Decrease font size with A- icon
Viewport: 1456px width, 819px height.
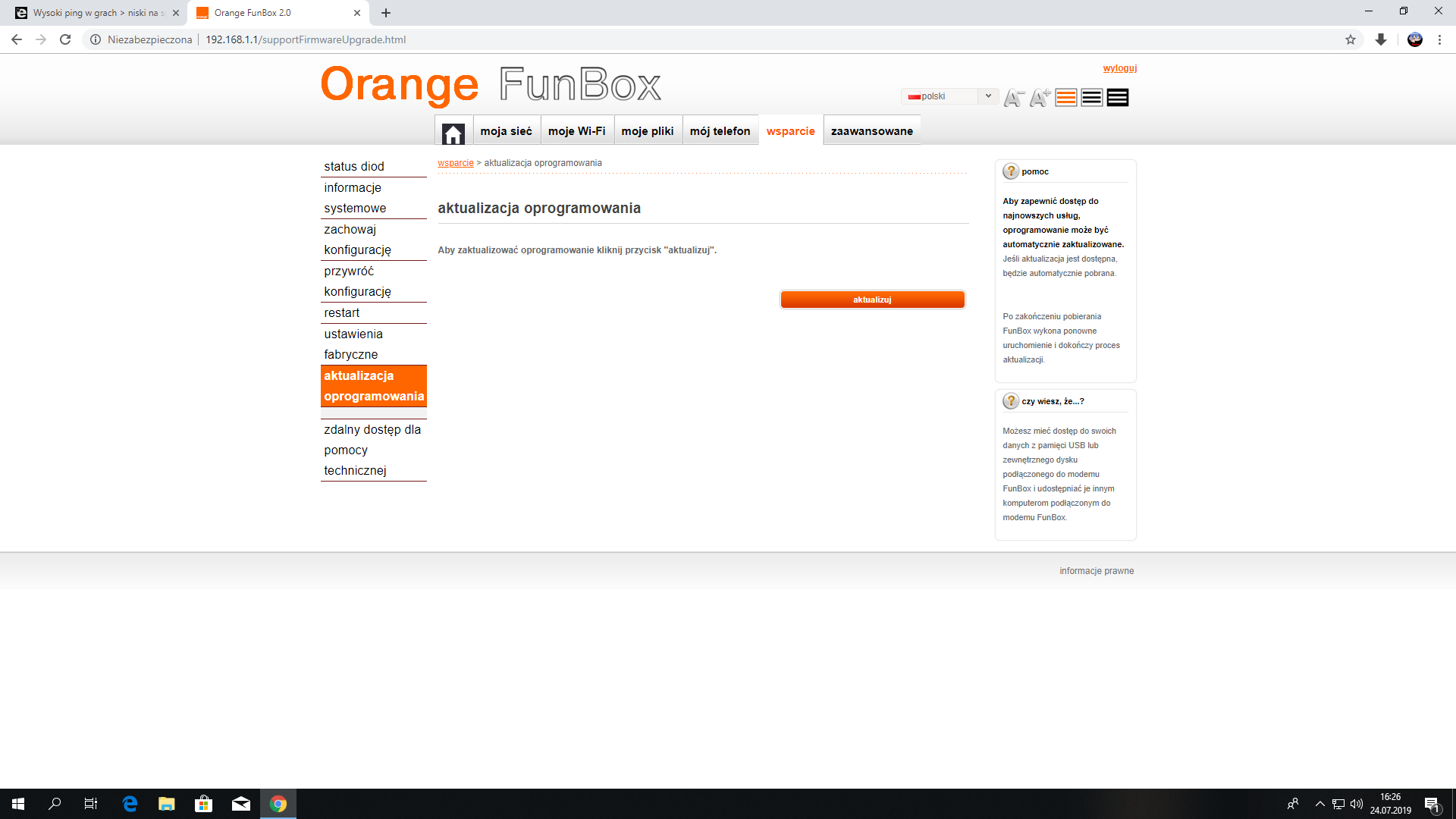1014,98
